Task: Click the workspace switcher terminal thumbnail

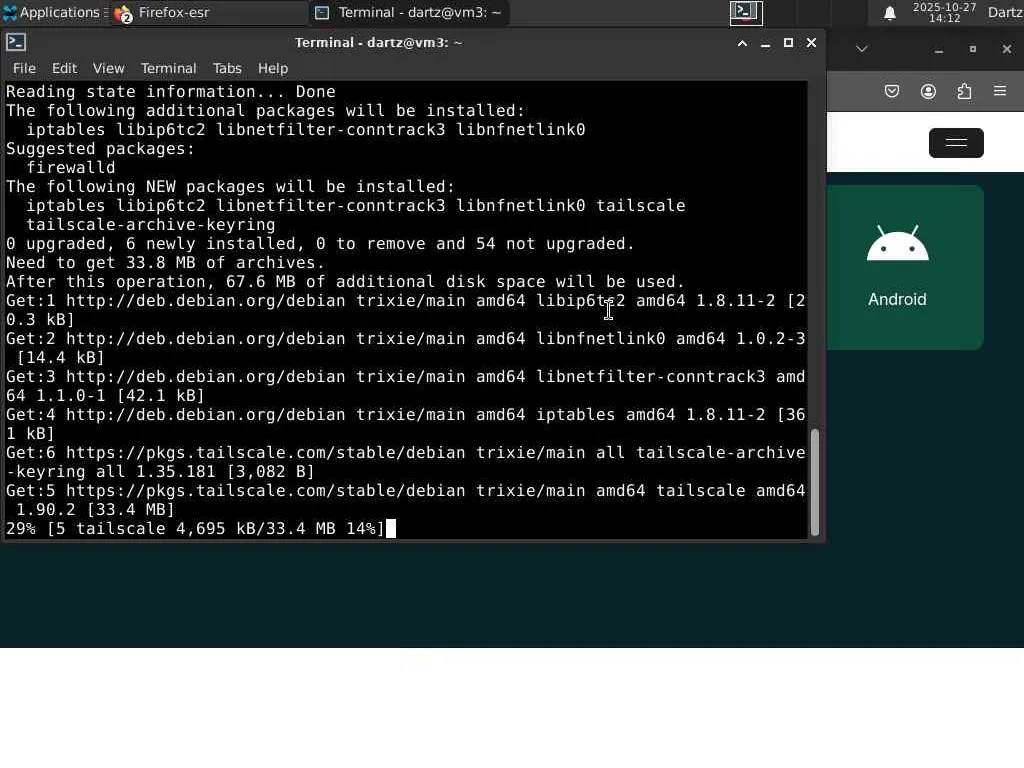Action: click(746, 12)
